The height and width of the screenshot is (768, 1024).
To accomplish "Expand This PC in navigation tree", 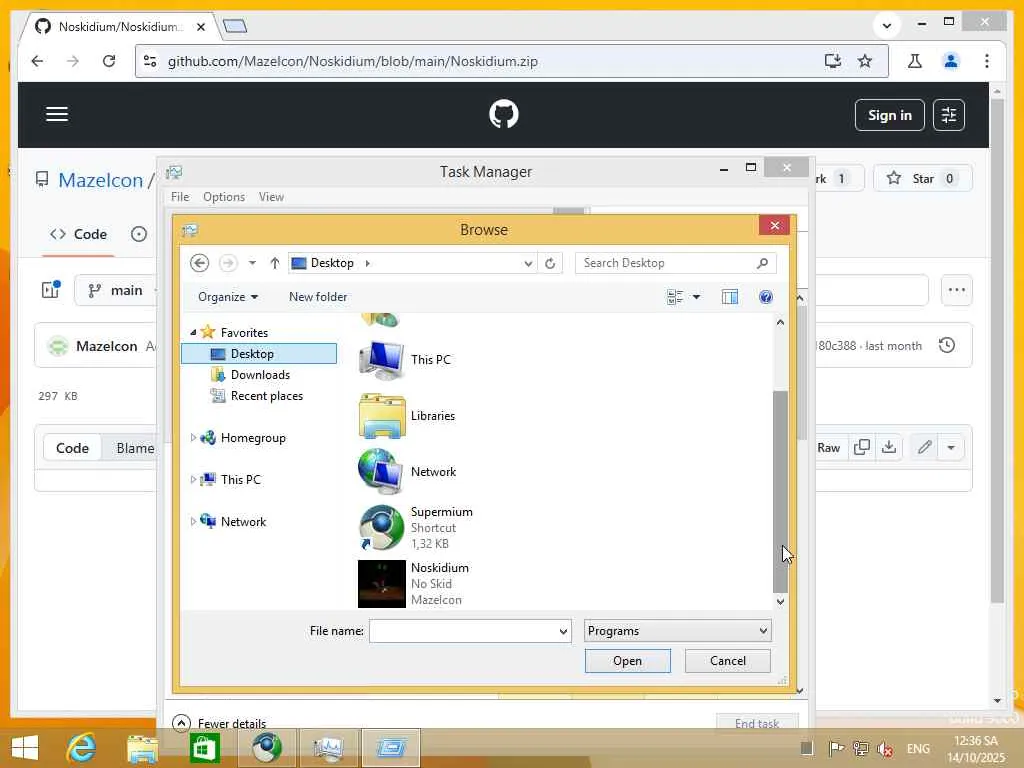I will pyautogui.click(x=193, y=479).
